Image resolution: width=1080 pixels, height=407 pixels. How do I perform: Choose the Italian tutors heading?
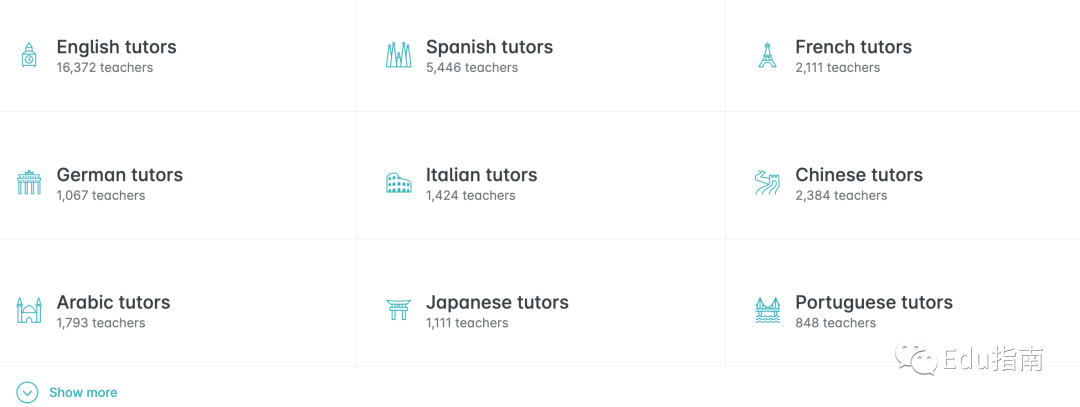pos(481,175)
